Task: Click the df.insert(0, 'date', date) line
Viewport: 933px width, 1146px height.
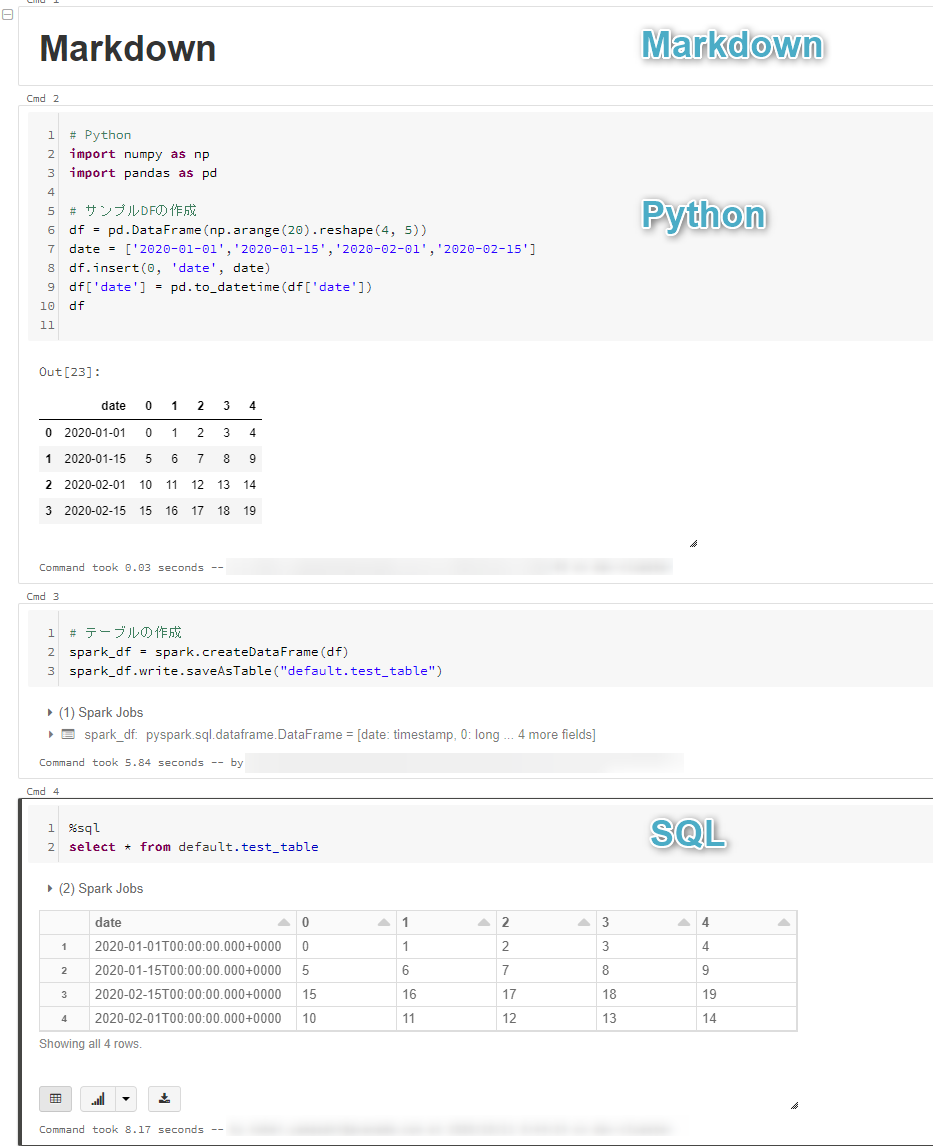Action: (170, 268)
